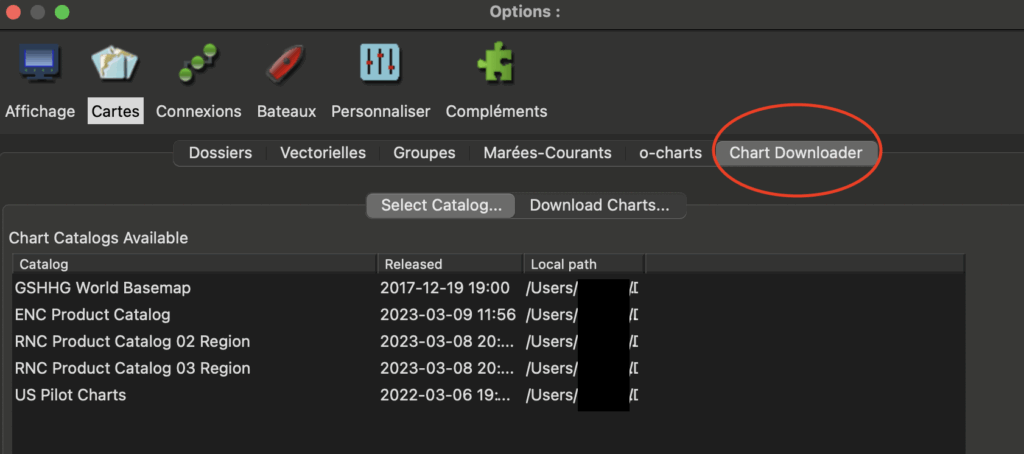Click the Local path column header
The width and height of the screenshot is (1024, 454).
click(583, 264)
